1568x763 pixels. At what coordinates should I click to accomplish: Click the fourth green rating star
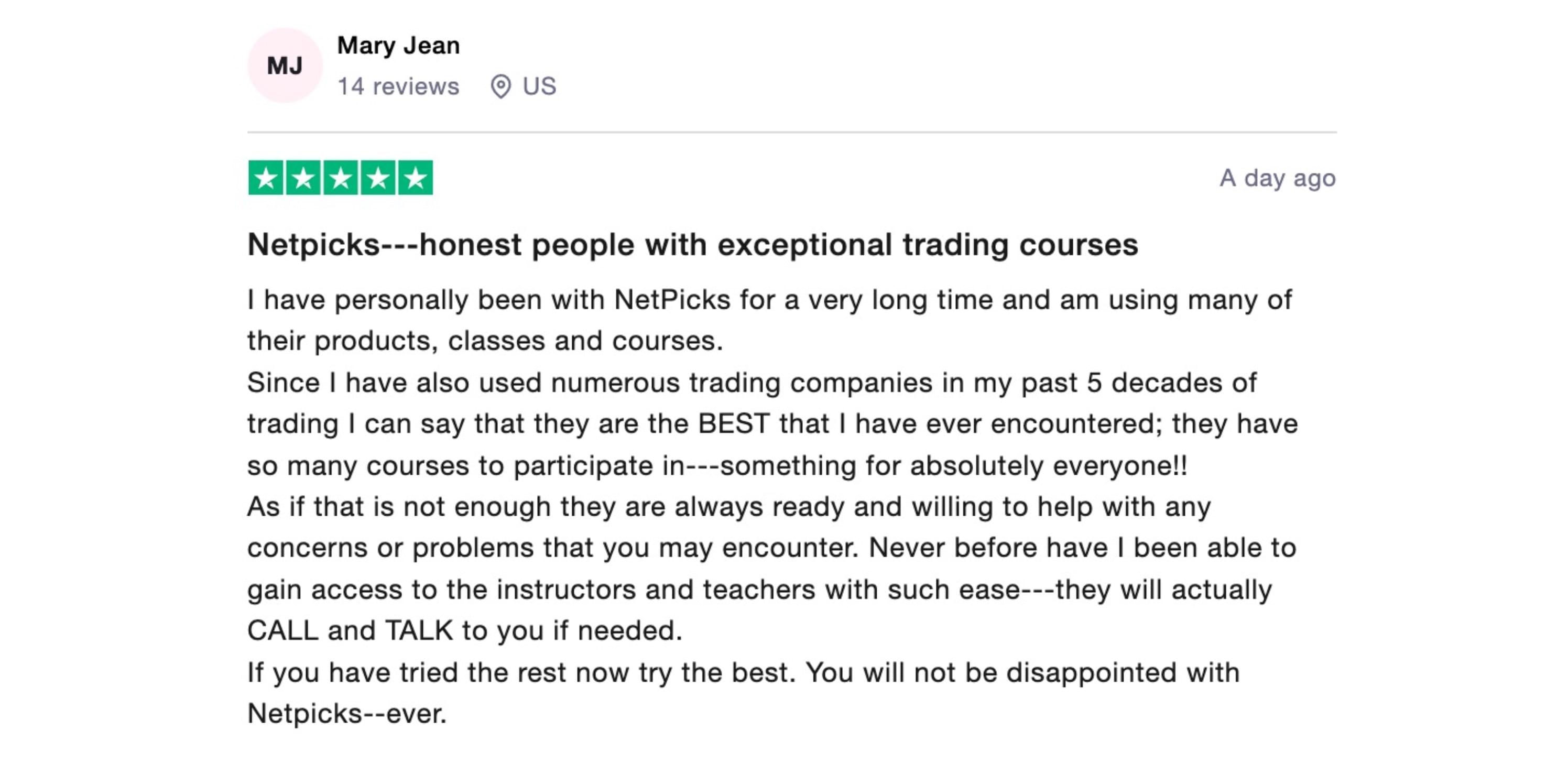pyautogui.click(x=378, y=178)
